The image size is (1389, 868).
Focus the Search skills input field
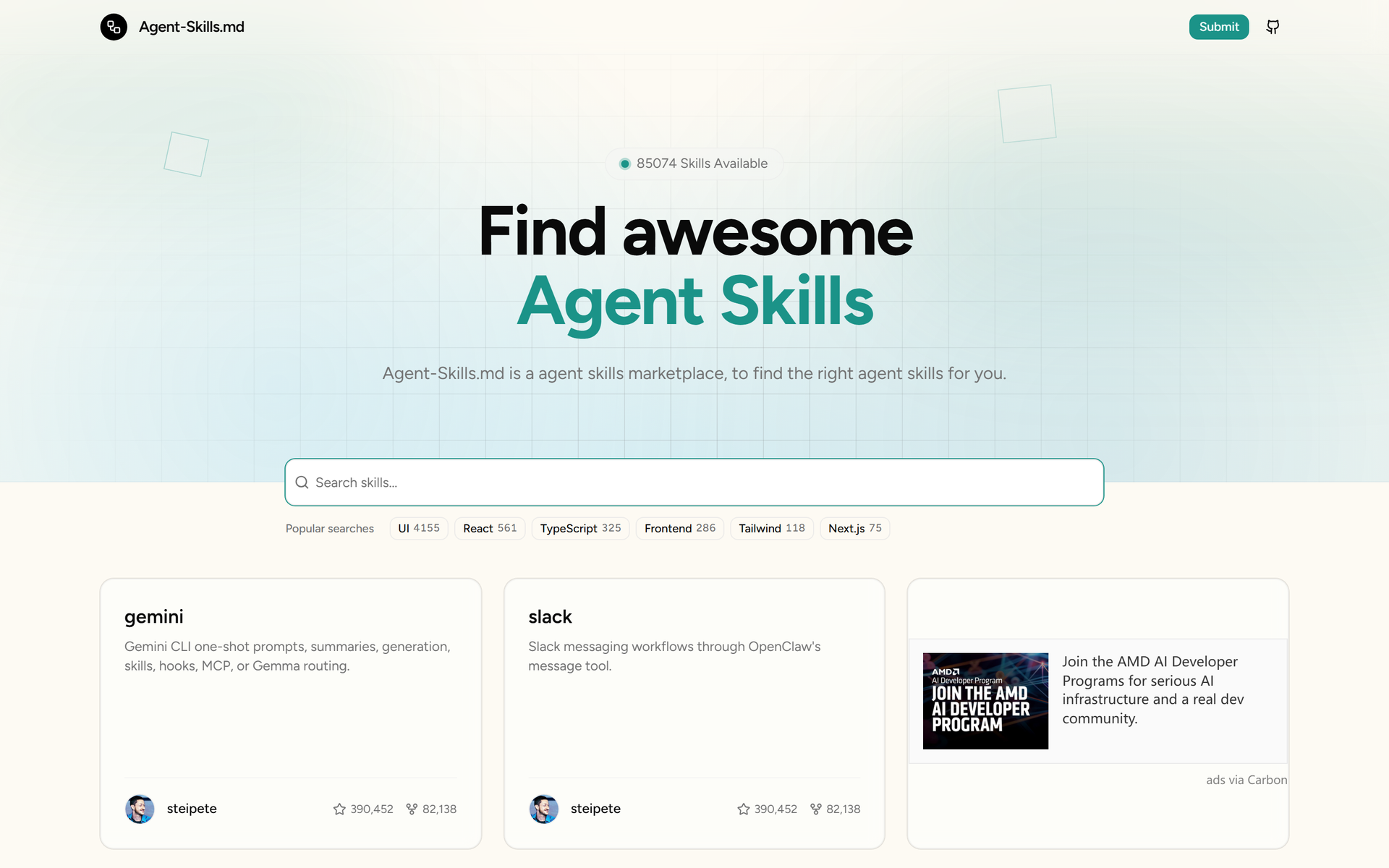pos(694,482)
